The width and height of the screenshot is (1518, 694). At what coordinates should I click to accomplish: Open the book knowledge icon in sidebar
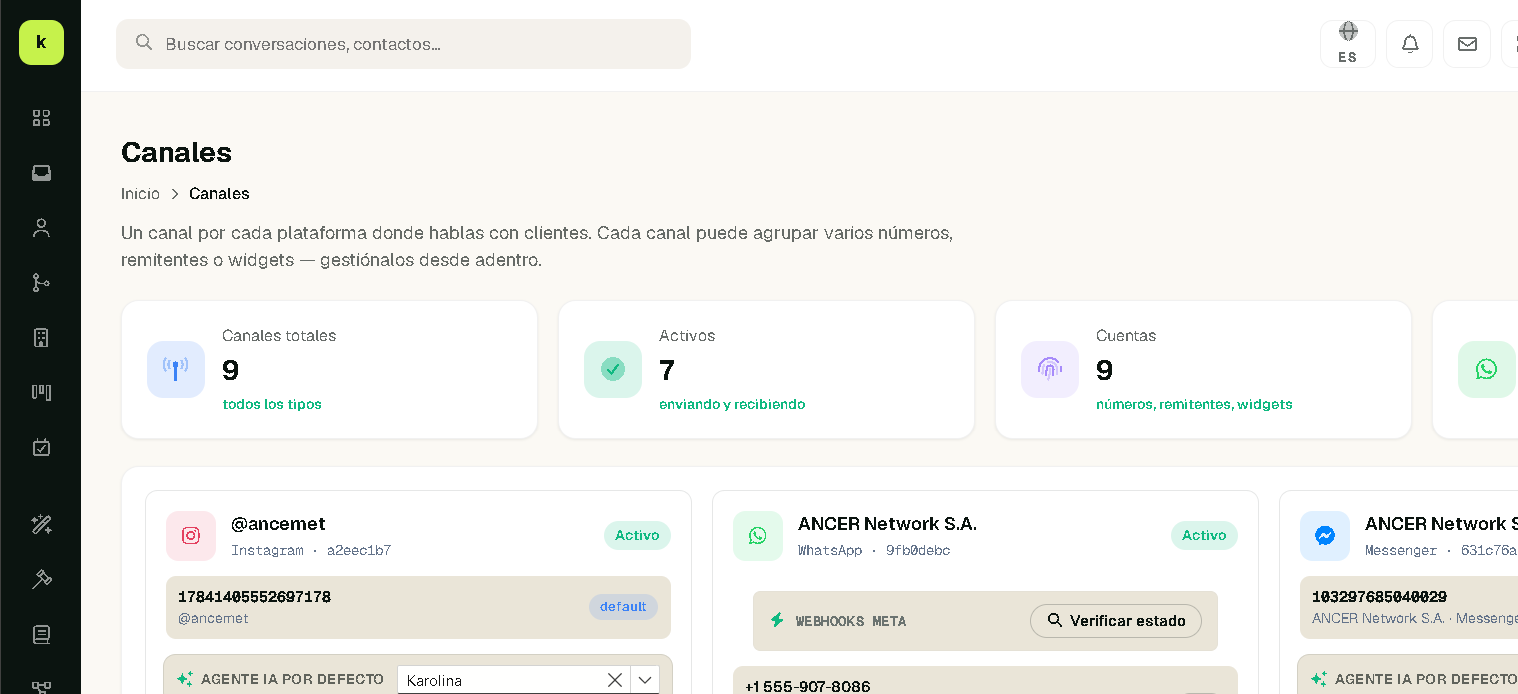(x=41, y=634)
